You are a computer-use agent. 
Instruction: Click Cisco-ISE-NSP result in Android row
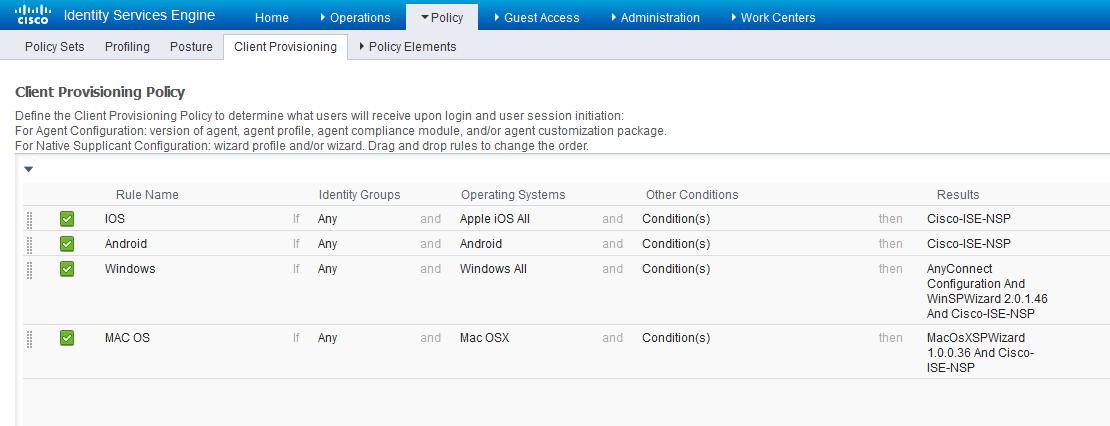coord(969,244)
